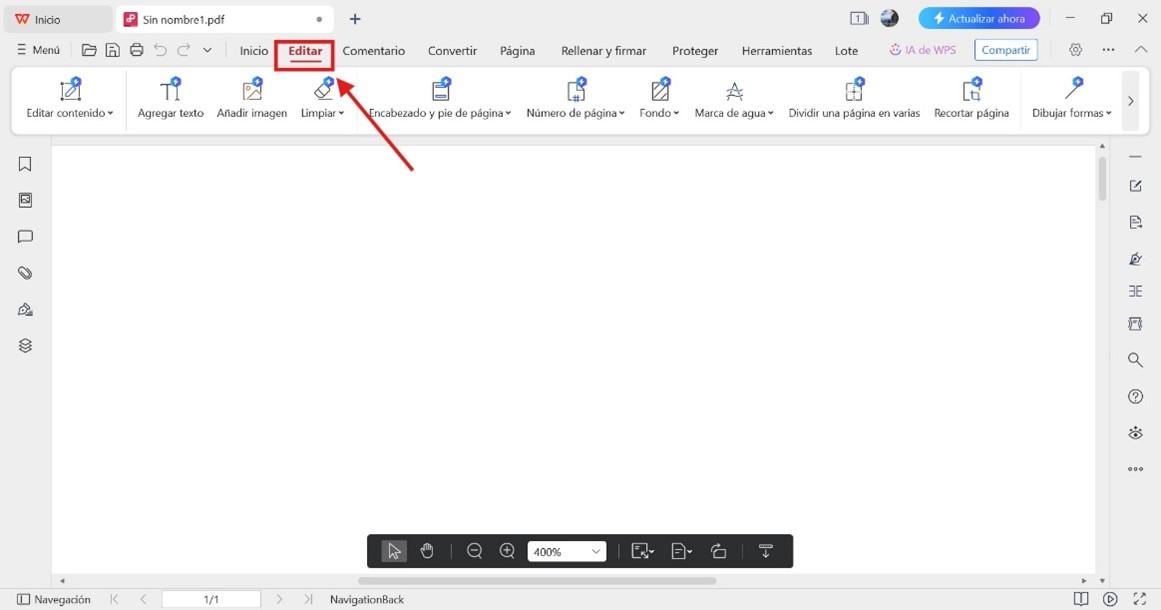Select the hand pan tool

(x=427, y=550)
